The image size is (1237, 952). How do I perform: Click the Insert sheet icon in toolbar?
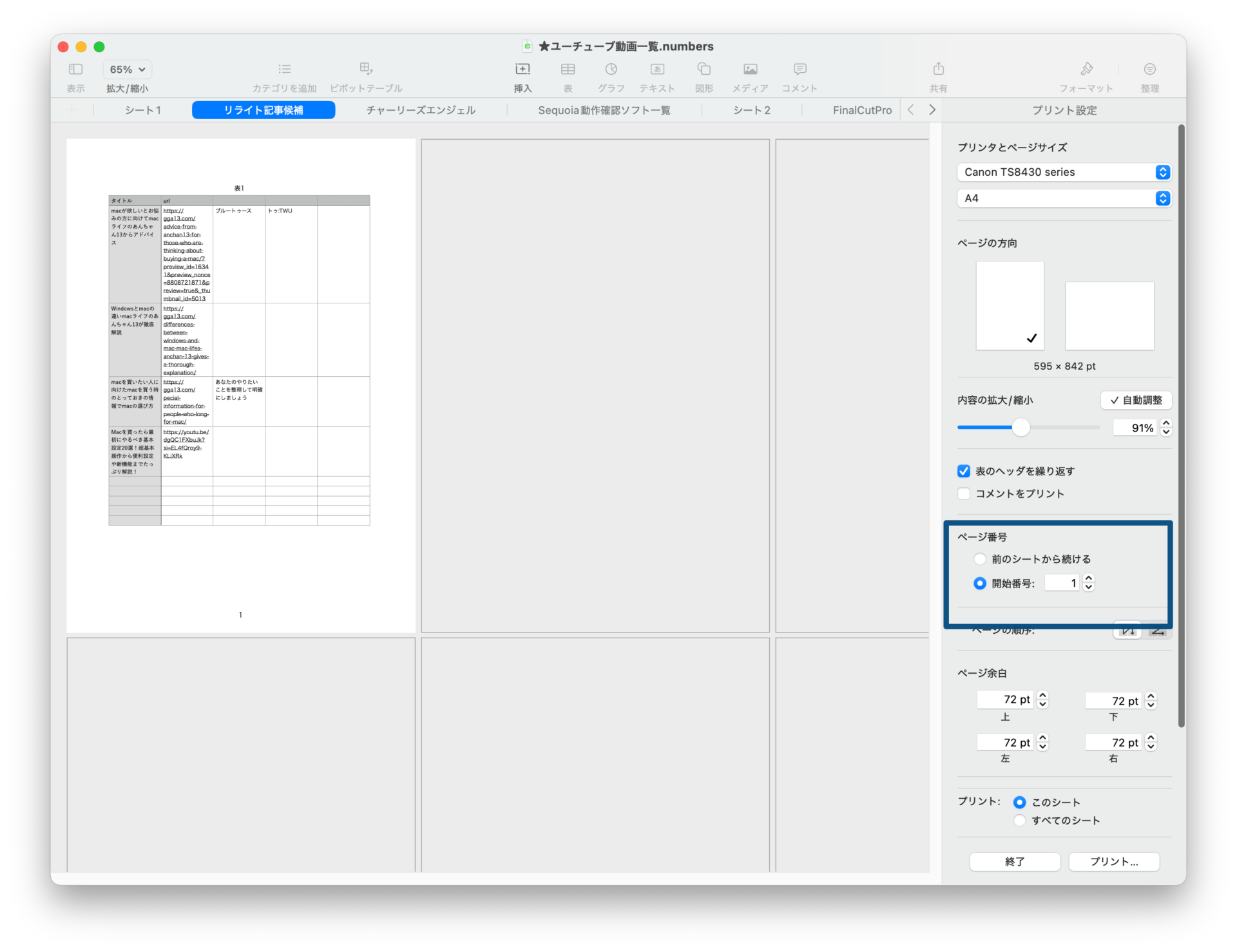click(523, 70)
